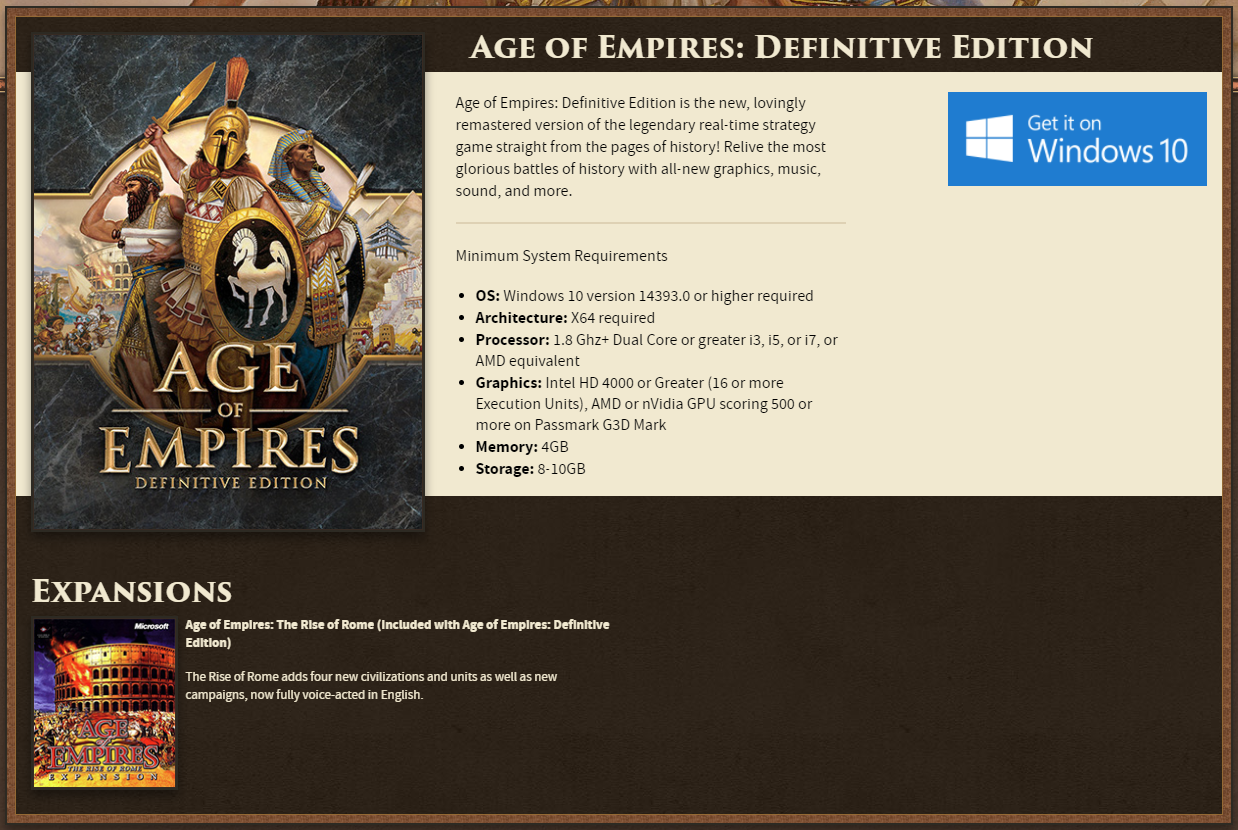This screenshot has width=1238, height=830.
Task: Click the Processor requirement entry
Action: pos(656,350)
